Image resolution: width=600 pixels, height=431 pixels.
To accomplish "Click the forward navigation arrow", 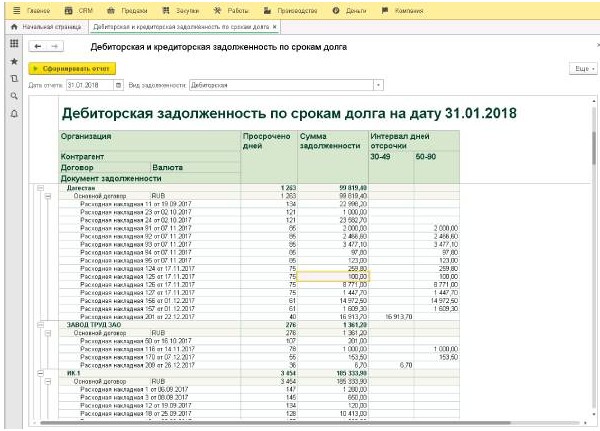I will pos(54,47).
